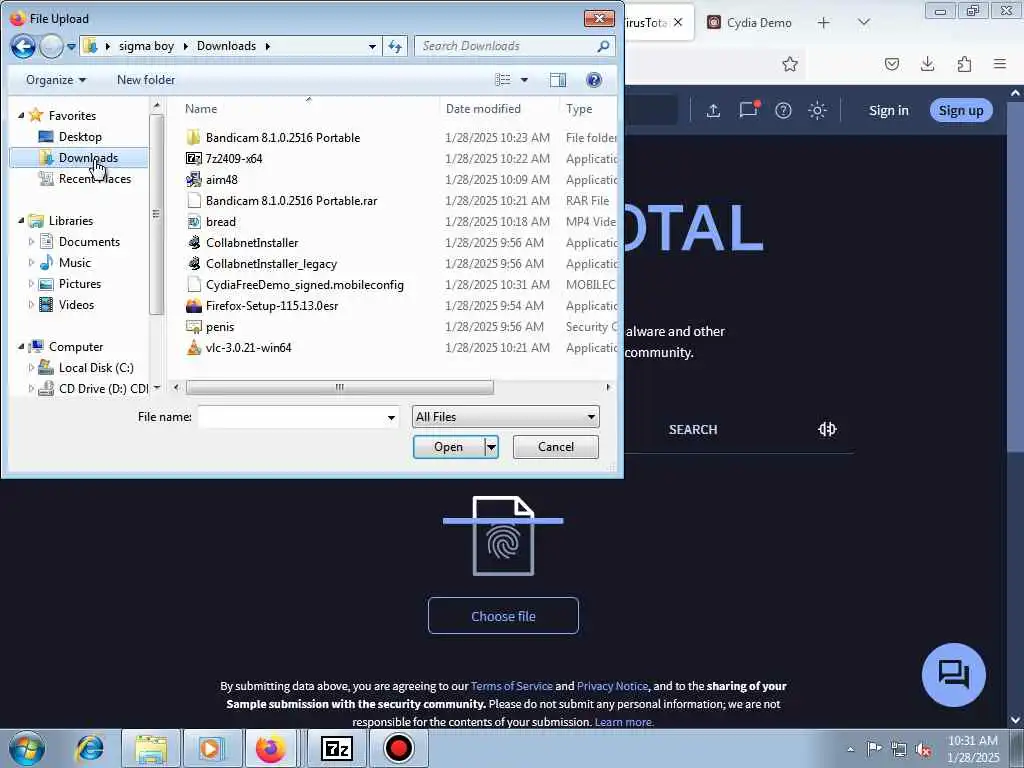Open the 7-Zip taskbar icon
1024x768 pixels.
tap(338, 748)
